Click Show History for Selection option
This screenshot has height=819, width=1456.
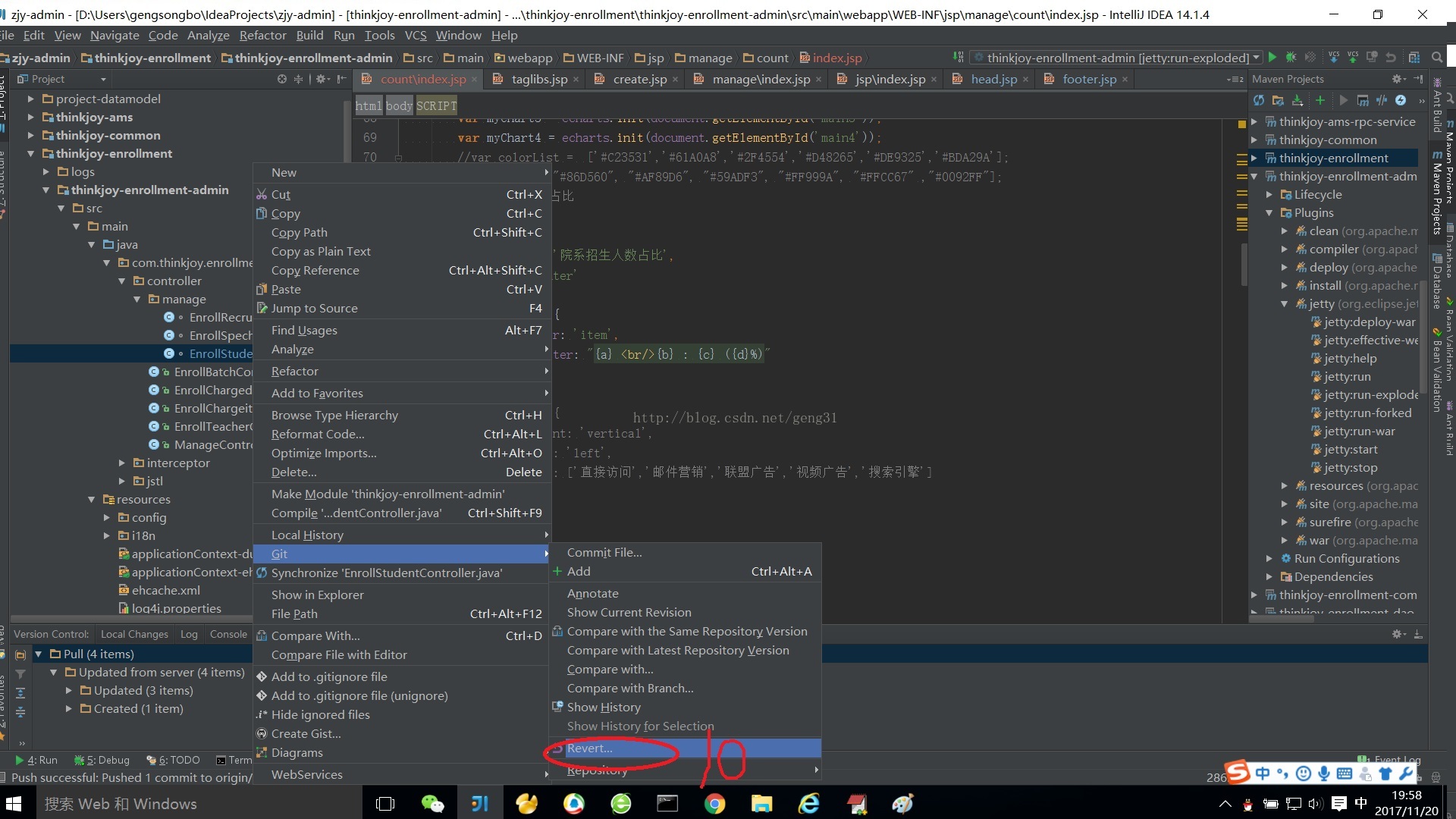pos(640,726)
